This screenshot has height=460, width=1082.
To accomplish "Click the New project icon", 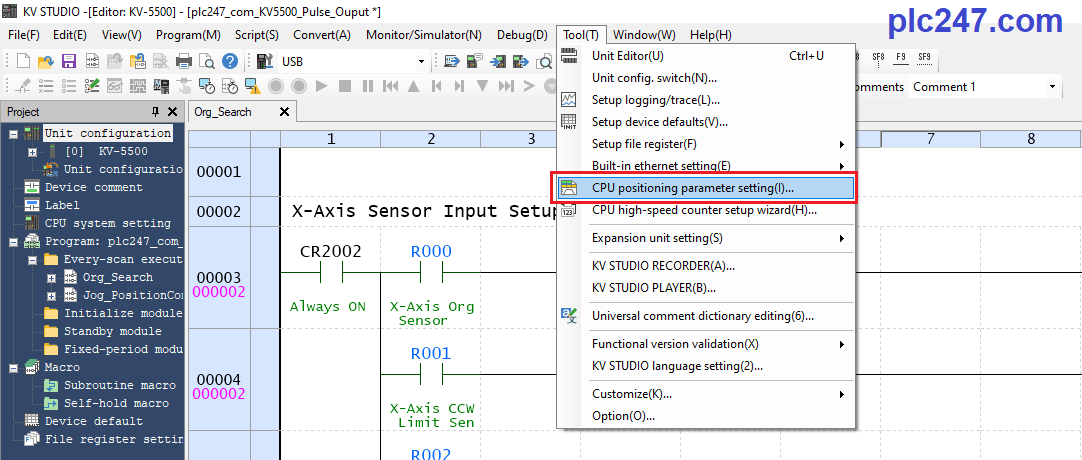I will (23, 61).
